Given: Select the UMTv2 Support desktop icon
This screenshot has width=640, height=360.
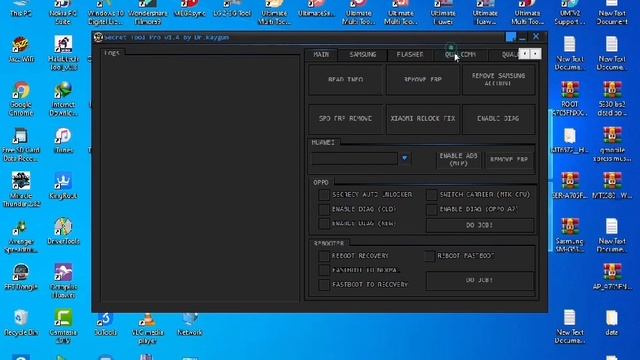Looking at the screenshot, I should [569, 12].
